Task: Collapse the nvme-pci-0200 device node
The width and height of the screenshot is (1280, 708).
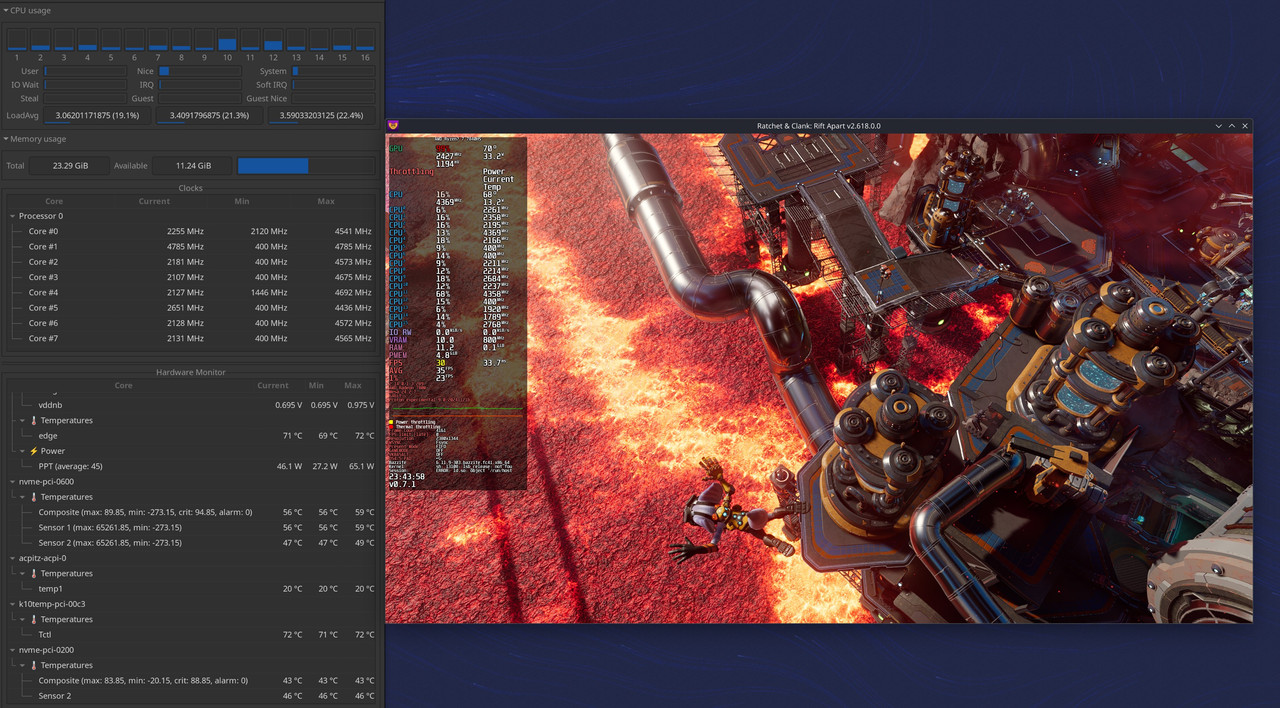Action: (x=13, y=650)
